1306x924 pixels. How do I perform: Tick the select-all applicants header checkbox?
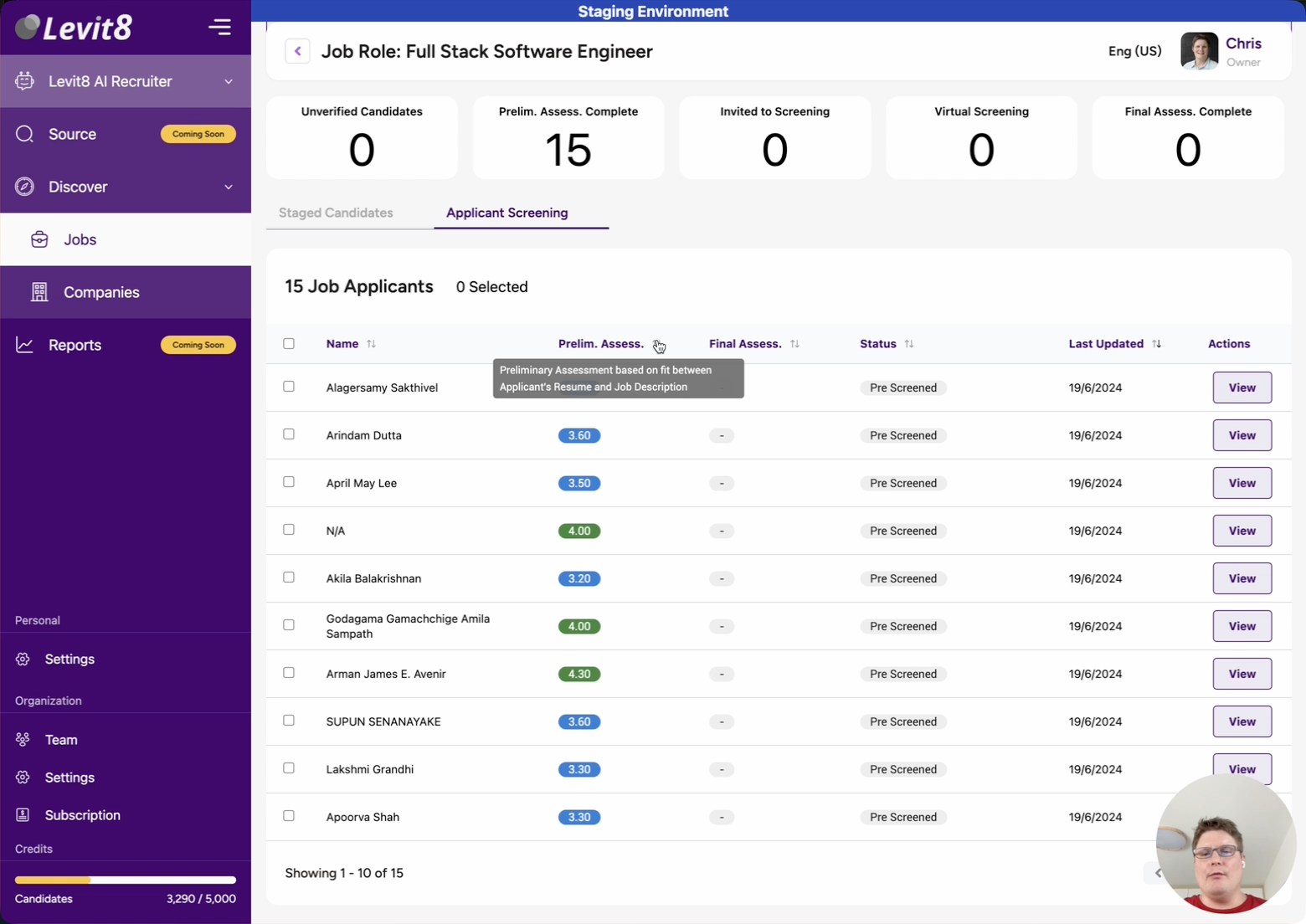click(289, 344)
